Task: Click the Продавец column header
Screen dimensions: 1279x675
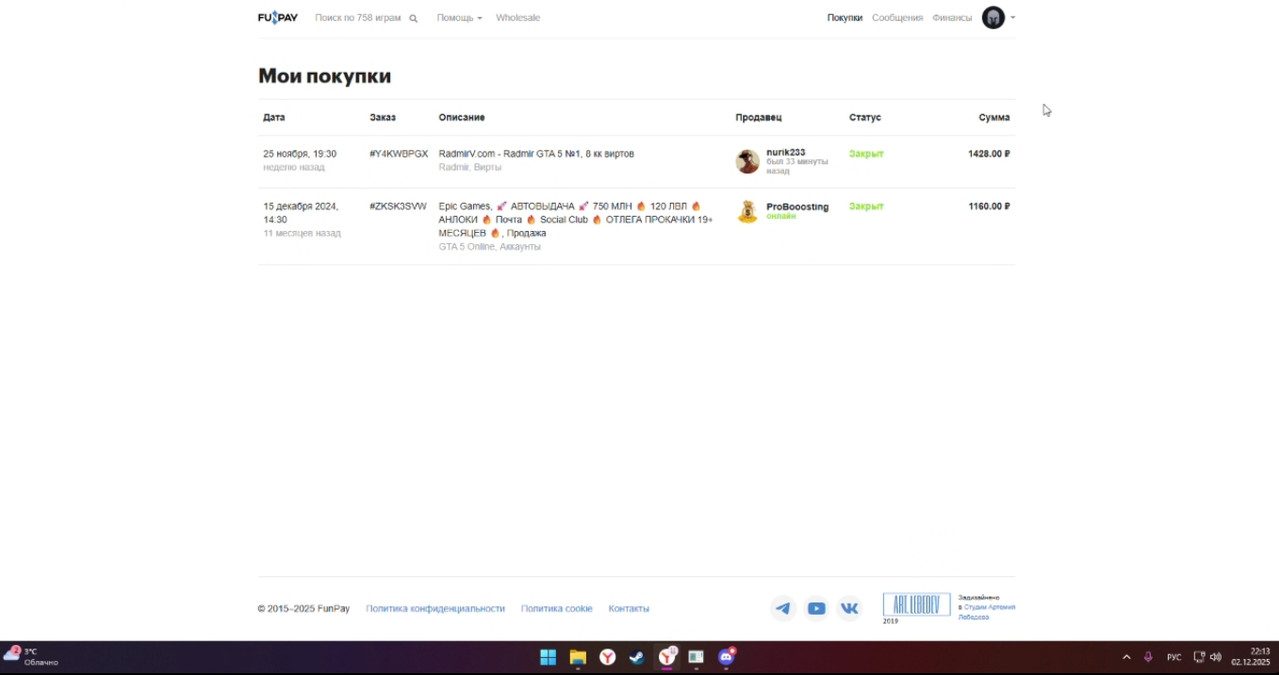Action: (758, 117)
